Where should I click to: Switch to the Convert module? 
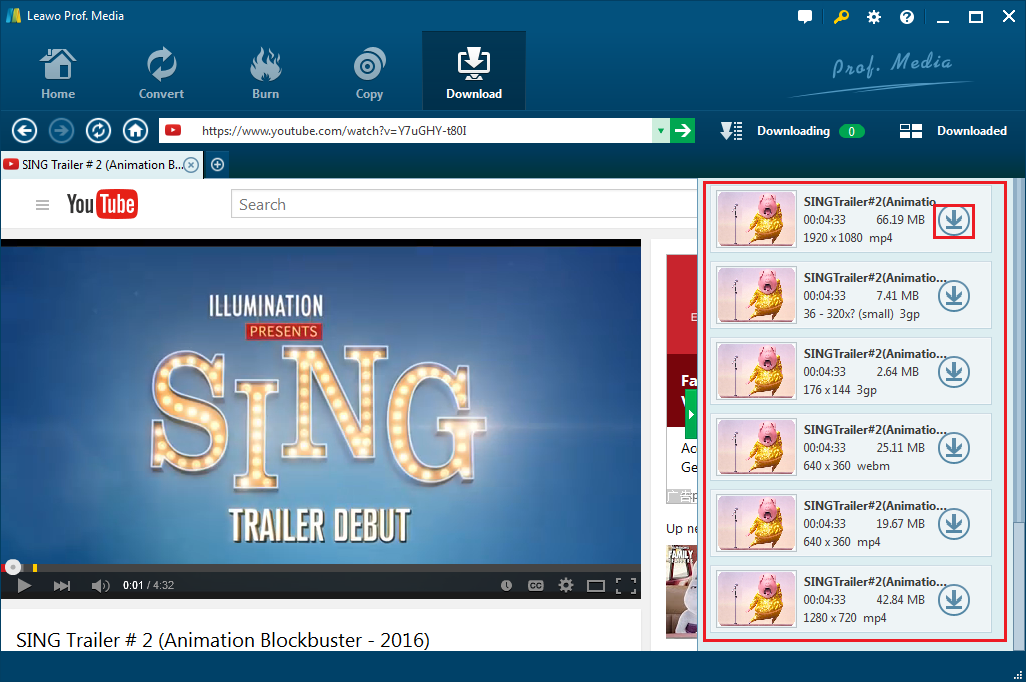(160, 70)
